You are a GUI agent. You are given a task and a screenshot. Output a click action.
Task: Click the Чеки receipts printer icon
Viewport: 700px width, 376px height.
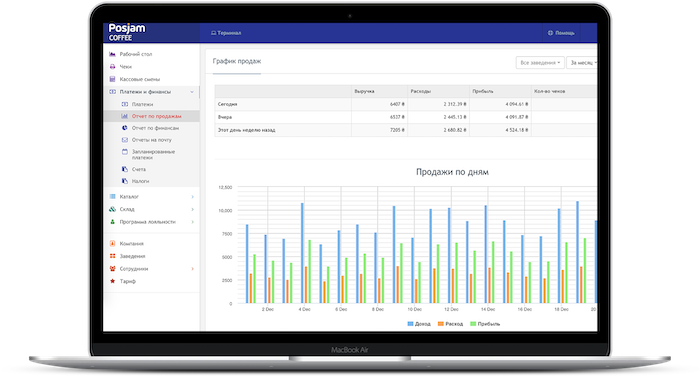112,67
